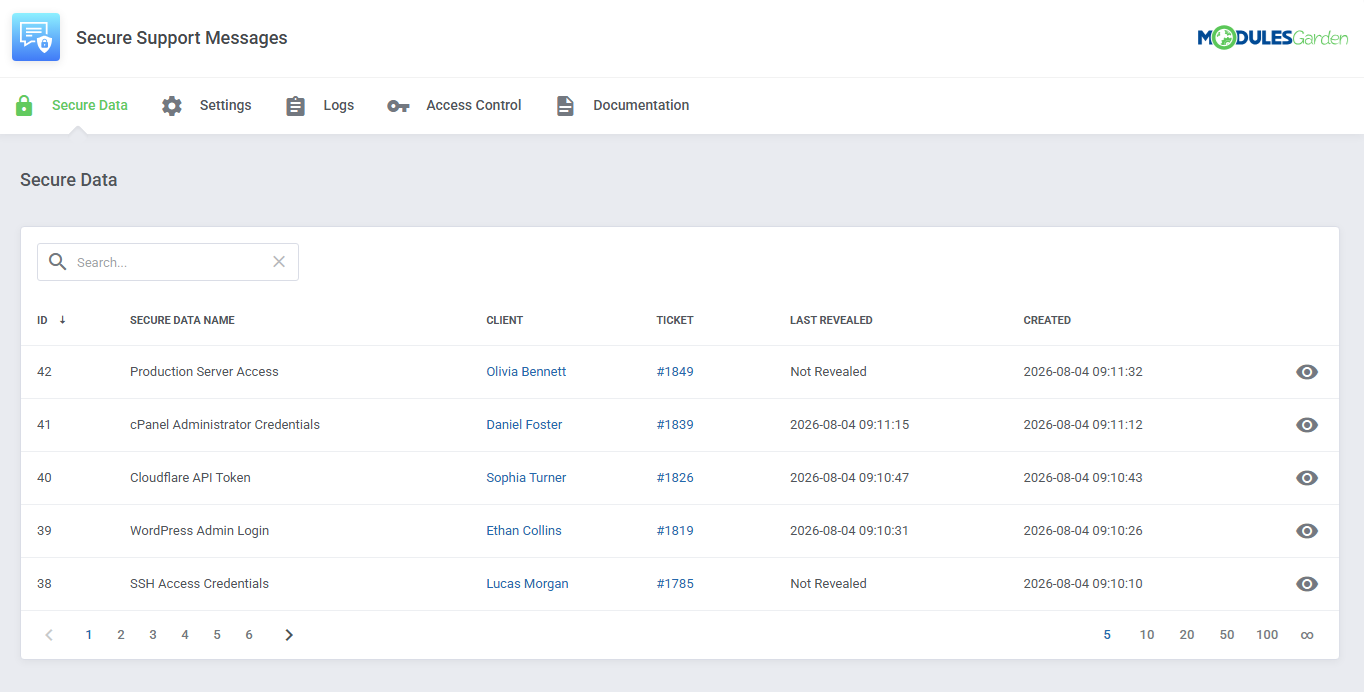Sort by ID column header

tap(42, 320)
